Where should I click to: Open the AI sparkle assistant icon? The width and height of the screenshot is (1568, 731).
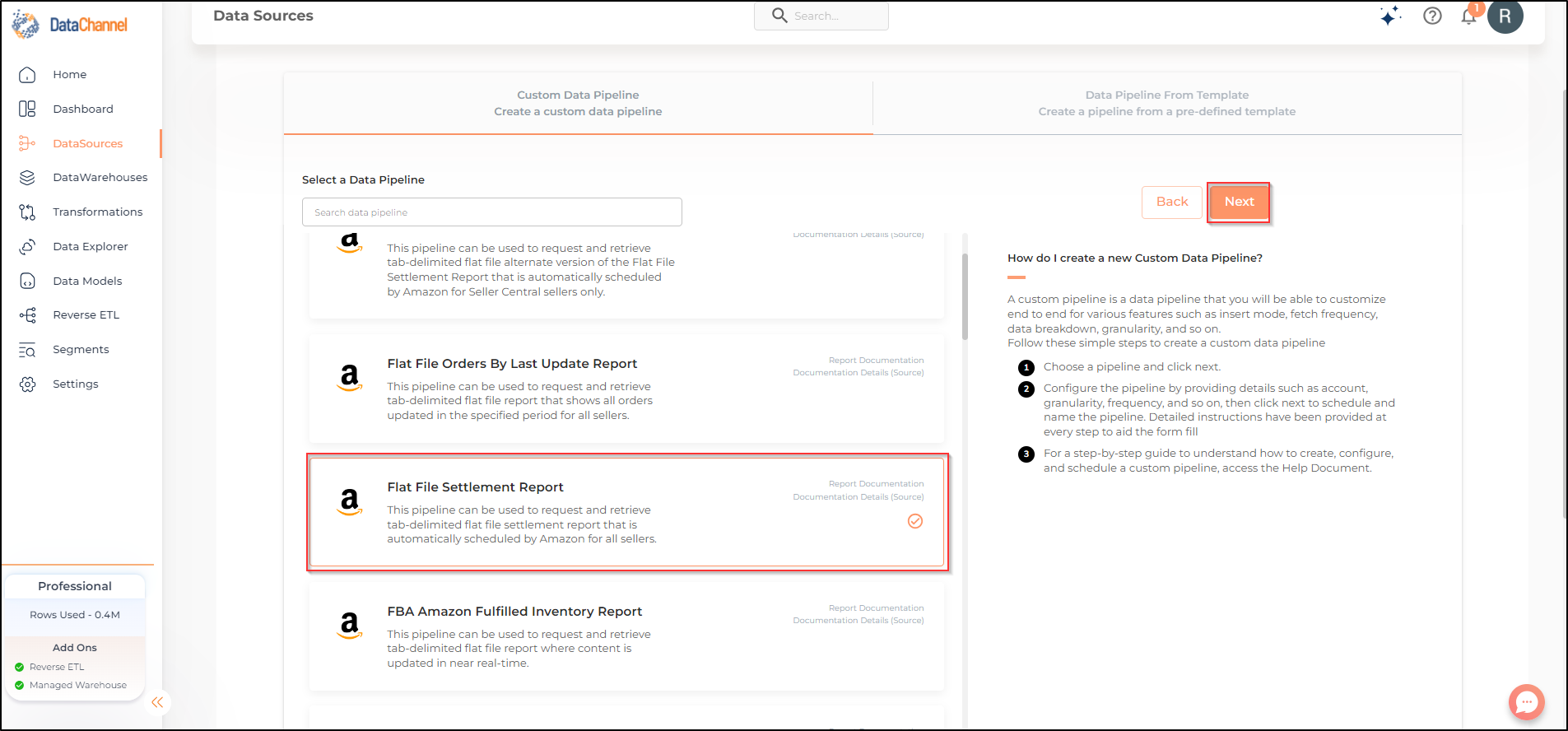click(x=1391, y=16)
